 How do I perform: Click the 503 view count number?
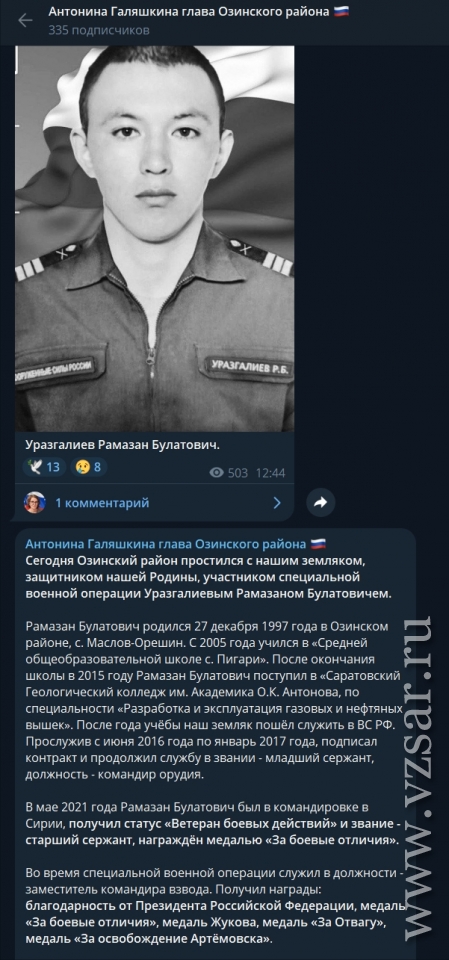pyautogui.click(x=238, y=473)
